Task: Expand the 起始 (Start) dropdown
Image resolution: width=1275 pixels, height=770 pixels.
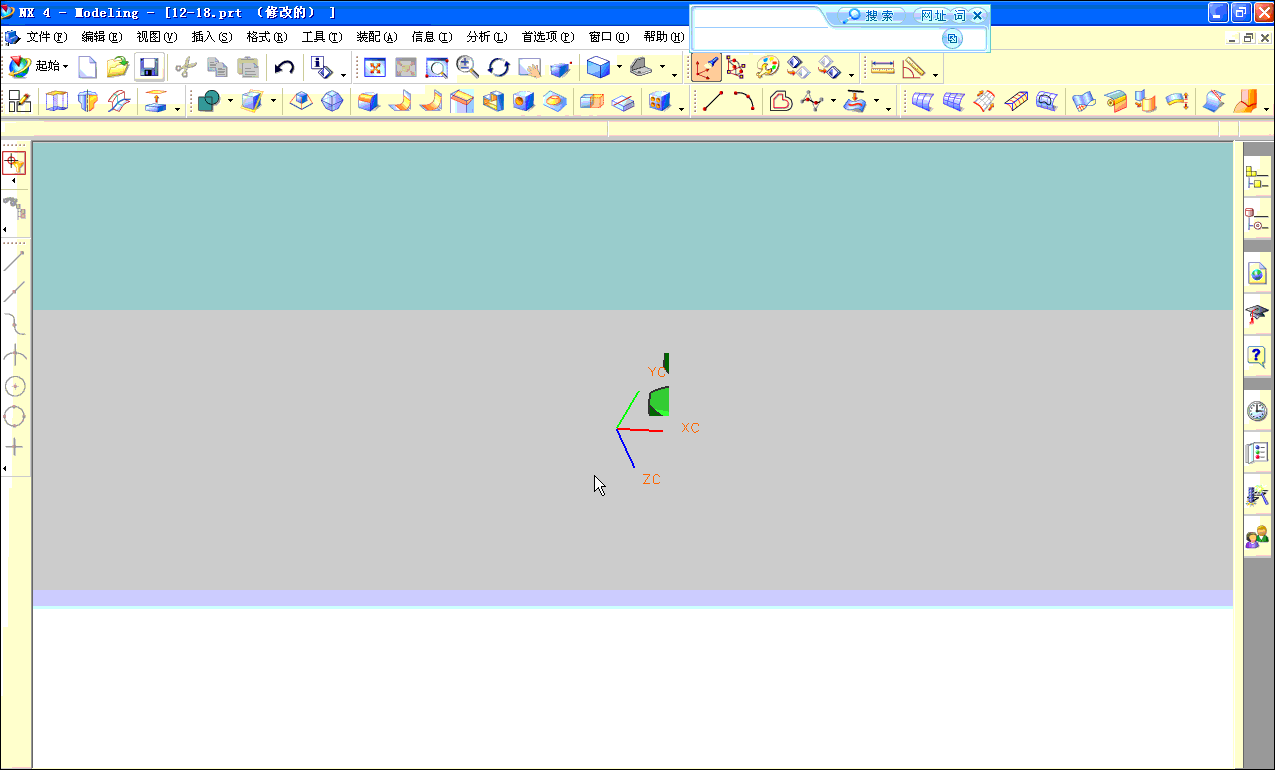Action: pyautogui.click(x=39, y=67)
